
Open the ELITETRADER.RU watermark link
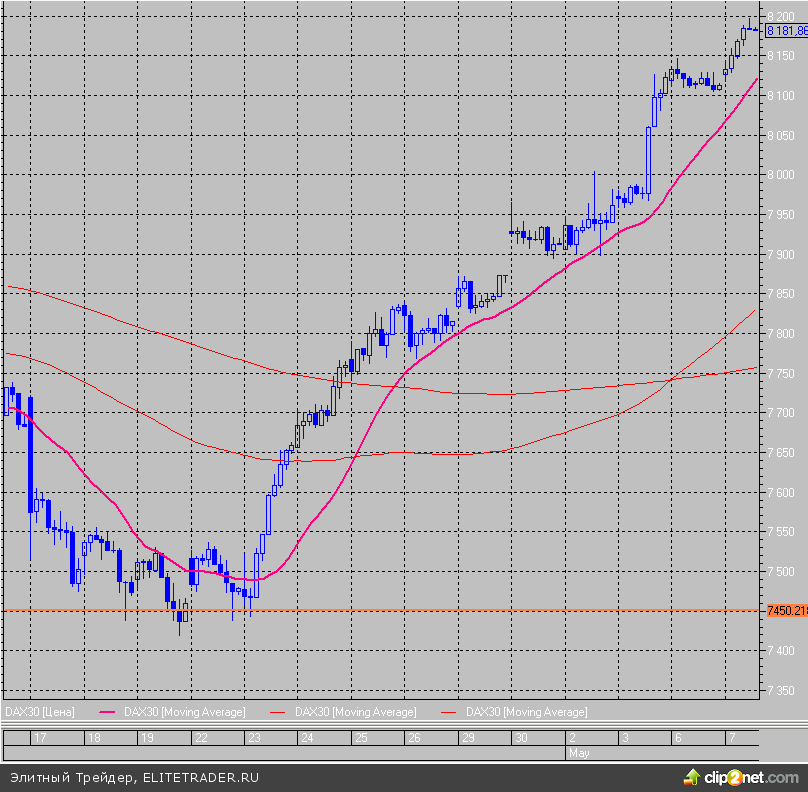click(202, 777)
